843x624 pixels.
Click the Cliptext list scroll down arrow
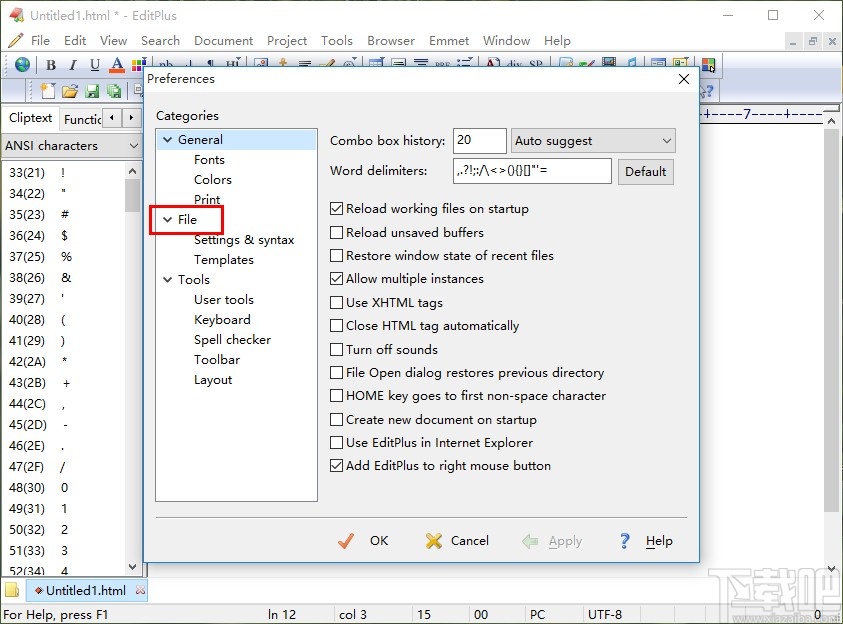pyautogui.click(x=133, y=566)
